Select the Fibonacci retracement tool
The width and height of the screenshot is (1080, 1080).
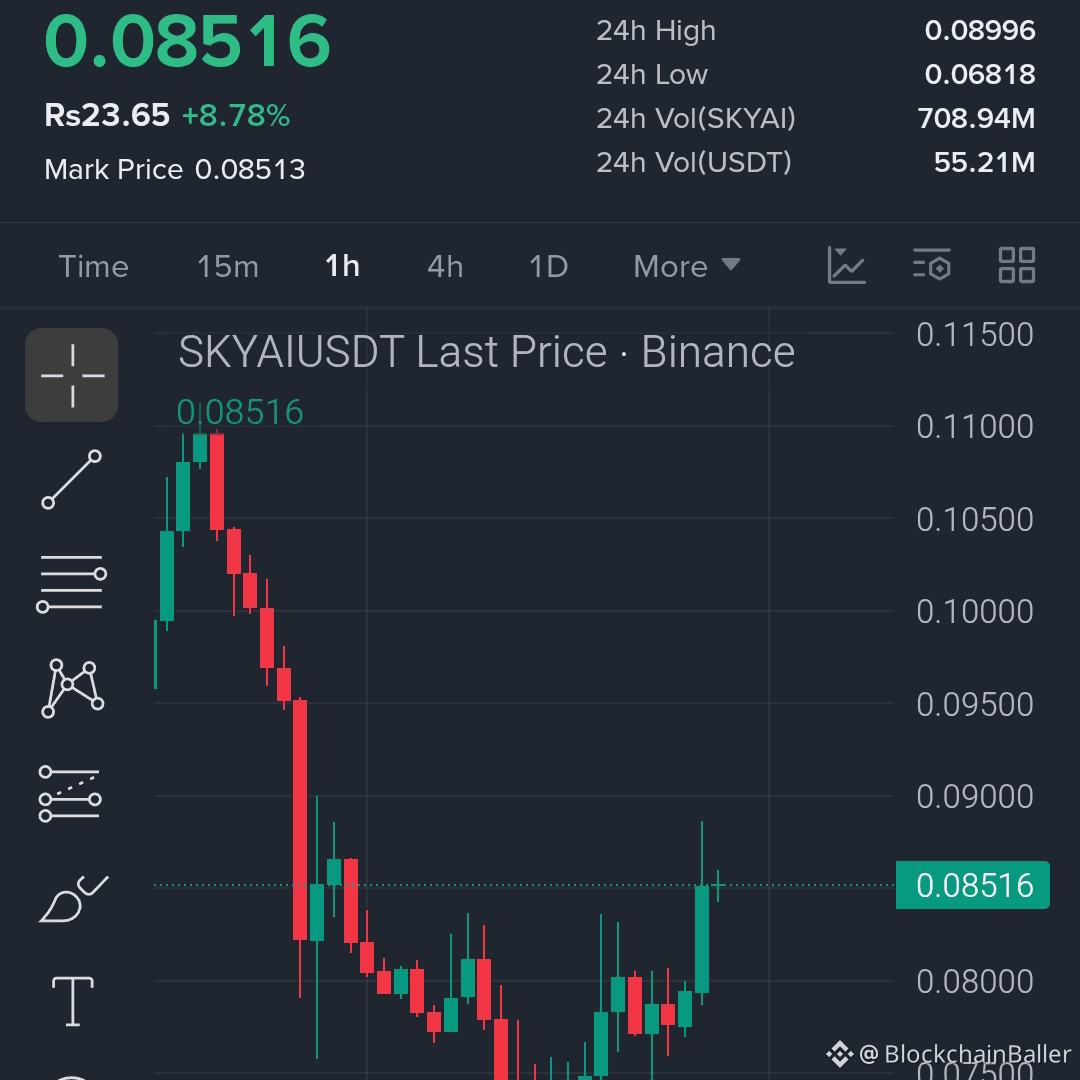(x=70, y=793)
